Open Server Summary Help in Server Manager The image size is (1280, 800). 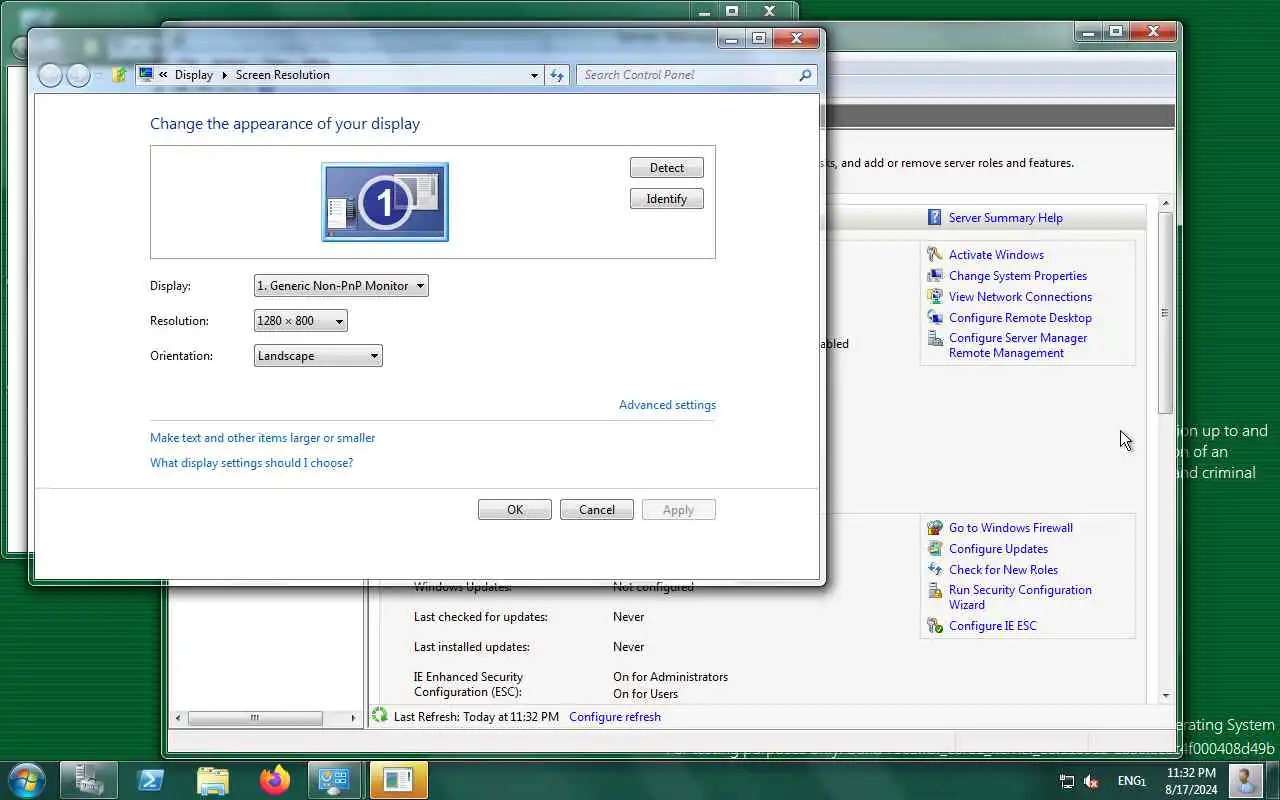point(1006,218)
